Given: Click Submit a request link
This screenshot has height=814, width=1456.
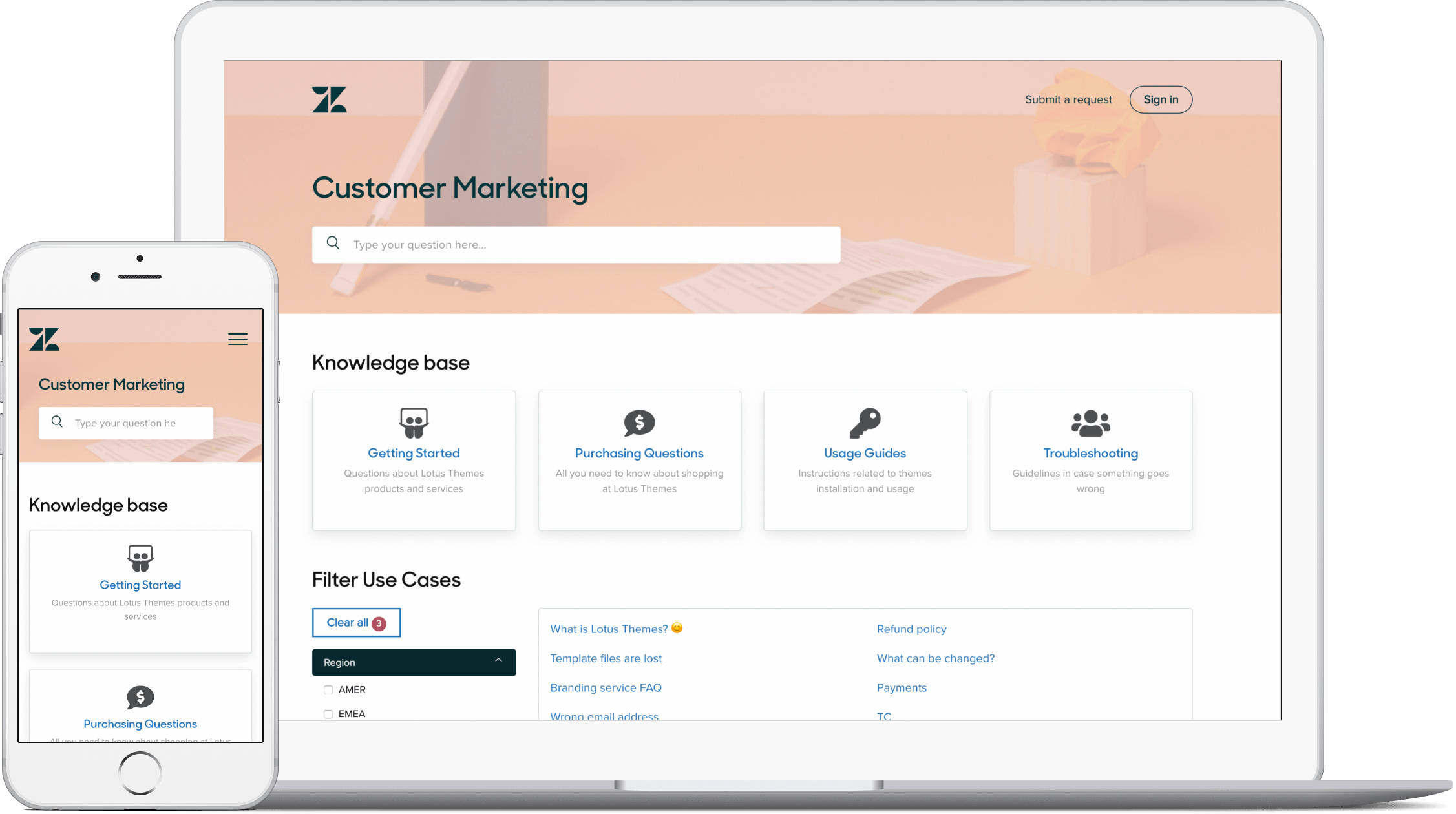Looking at the screenshot, I should [x=1069, y=99].
